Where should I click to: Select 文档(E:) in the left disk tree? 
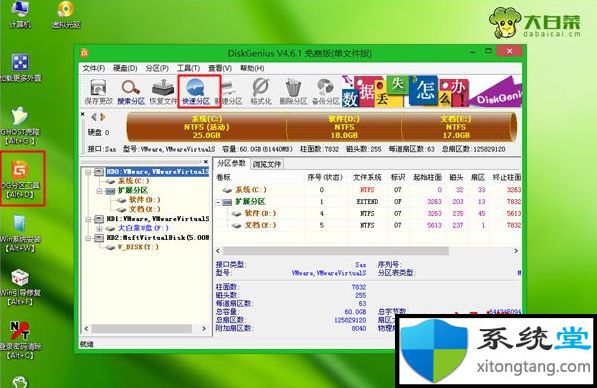[x=140, y=209]
